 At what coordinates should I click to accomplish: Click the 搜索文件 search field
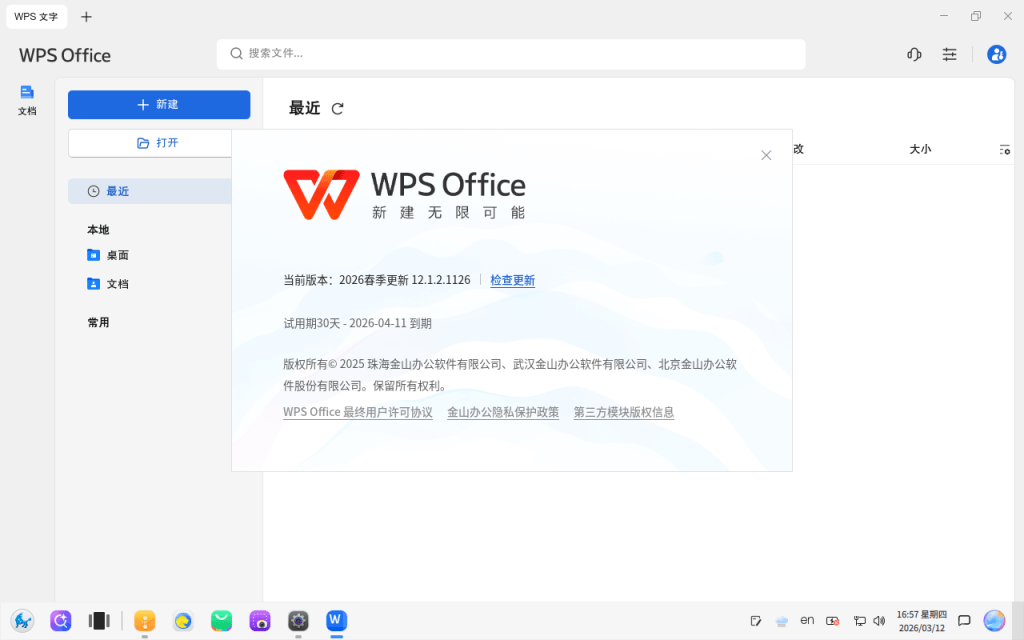pos(511,54)
